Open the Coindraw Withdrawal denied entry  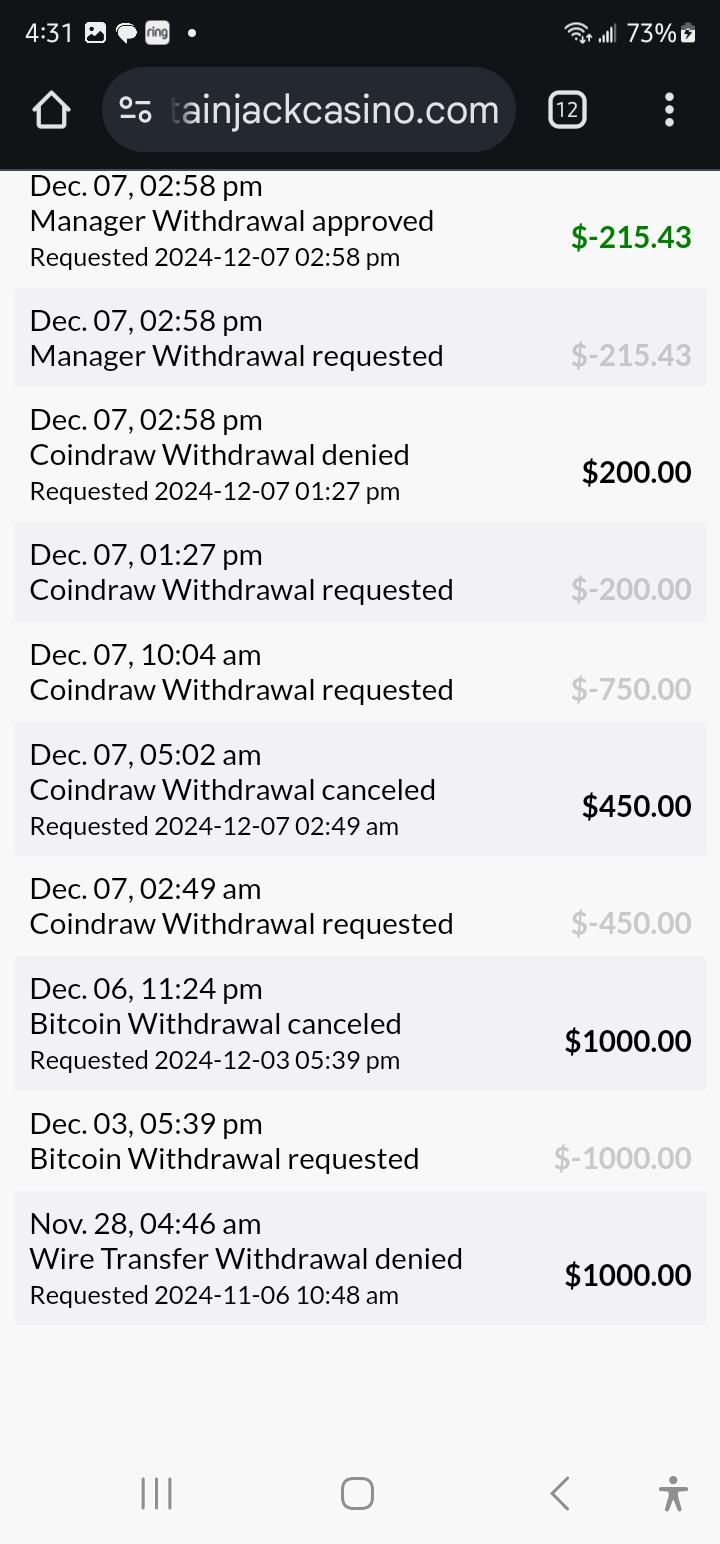(x=220, y=456)
